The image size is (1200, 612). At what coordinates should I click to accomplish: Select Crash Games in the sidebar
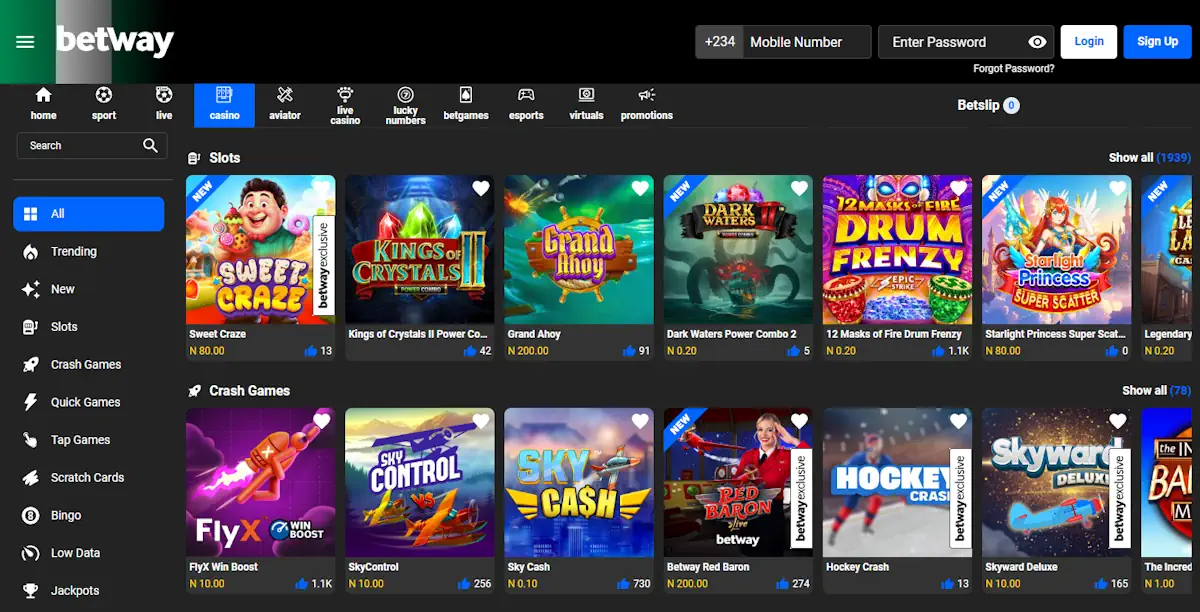coord(88,364)
